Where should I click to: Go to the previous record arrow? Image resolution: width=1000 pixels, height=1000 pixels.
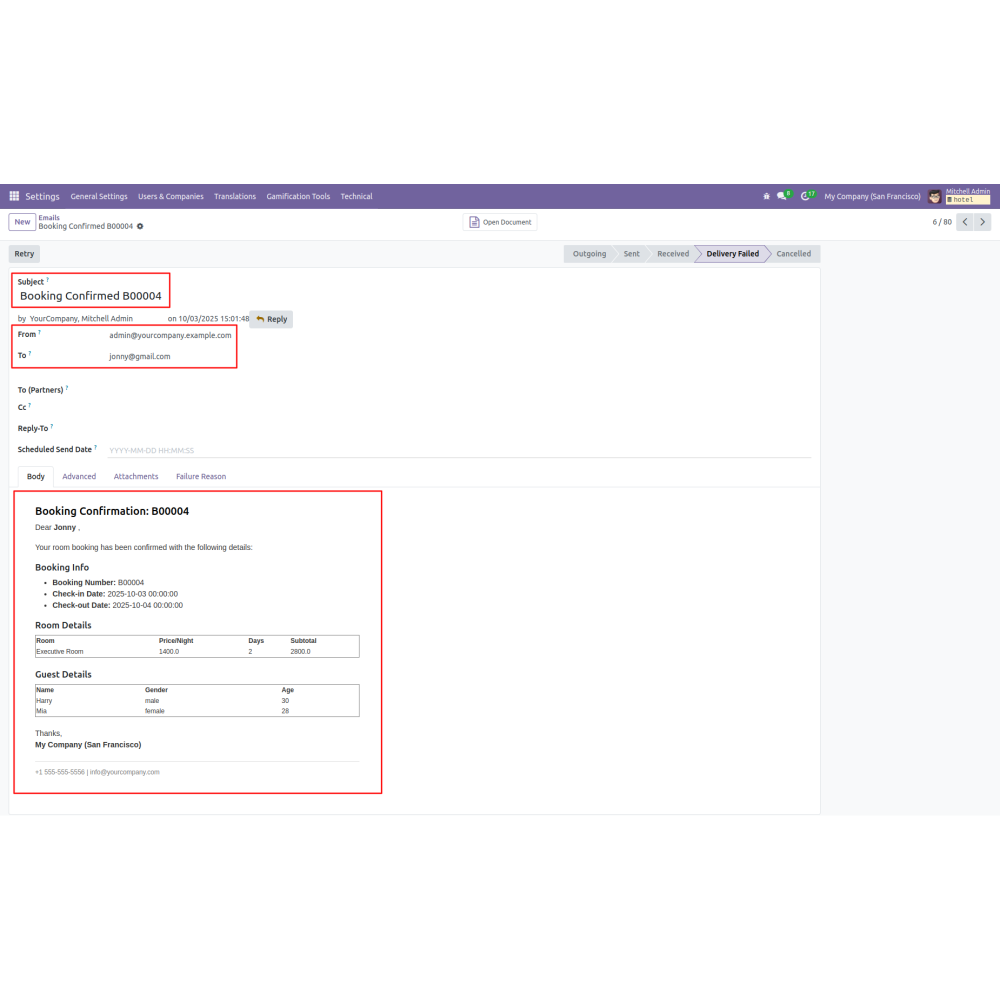[x=965, y=222]
